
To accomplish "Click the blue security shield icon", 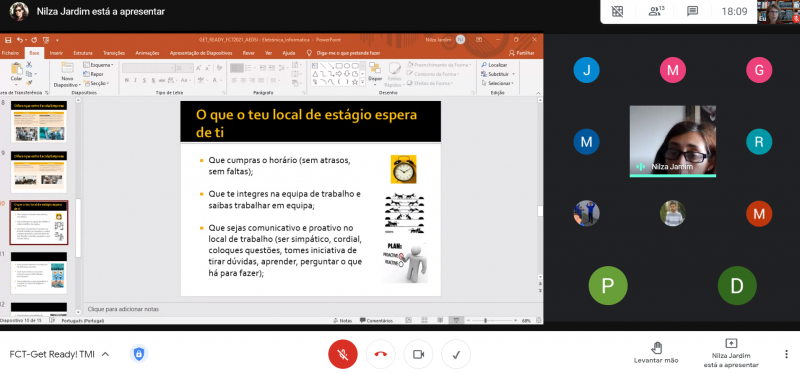I will point(139,354).
